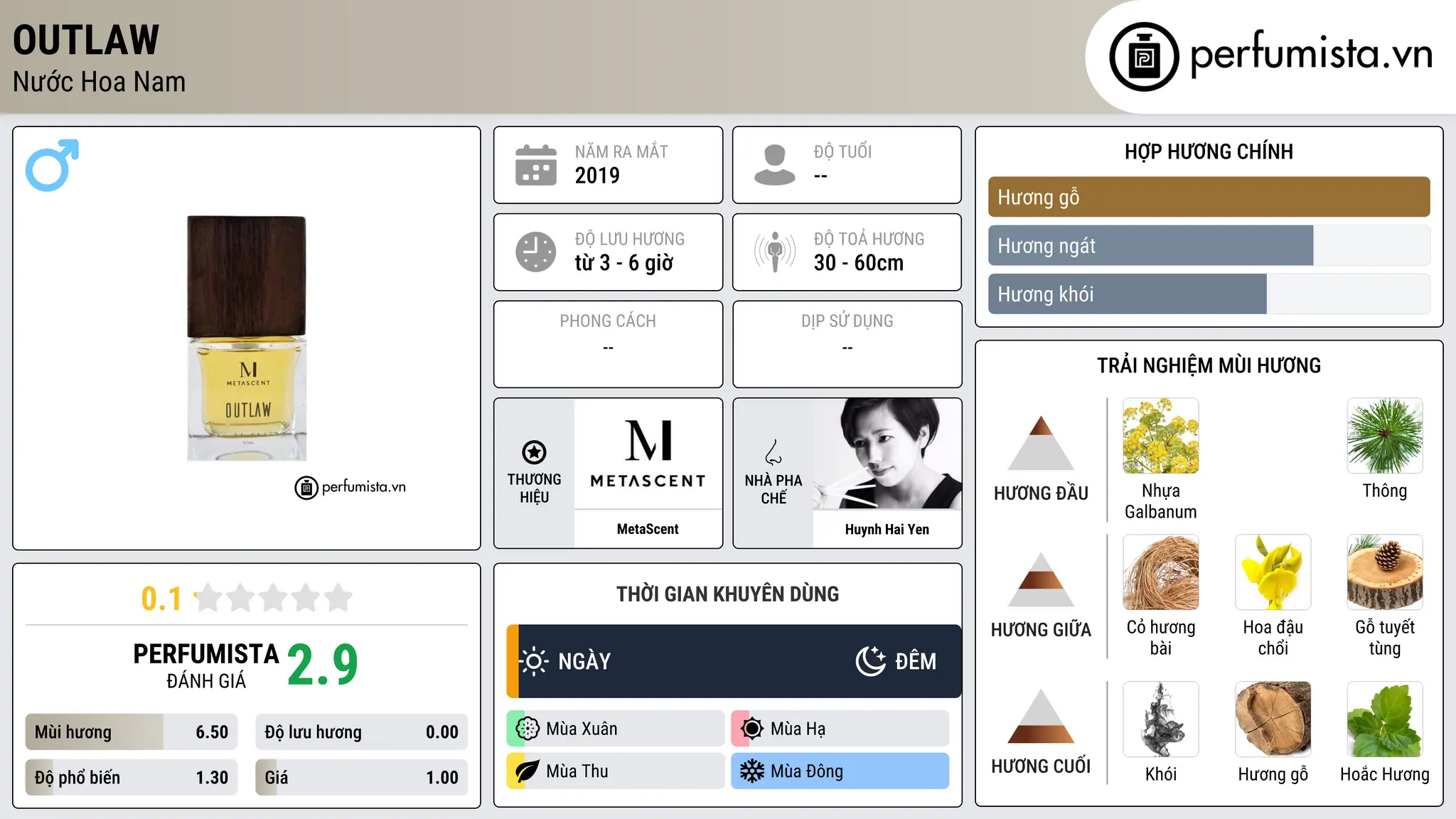Click the Thời gian khuyên dùng heading

[727, 594]
